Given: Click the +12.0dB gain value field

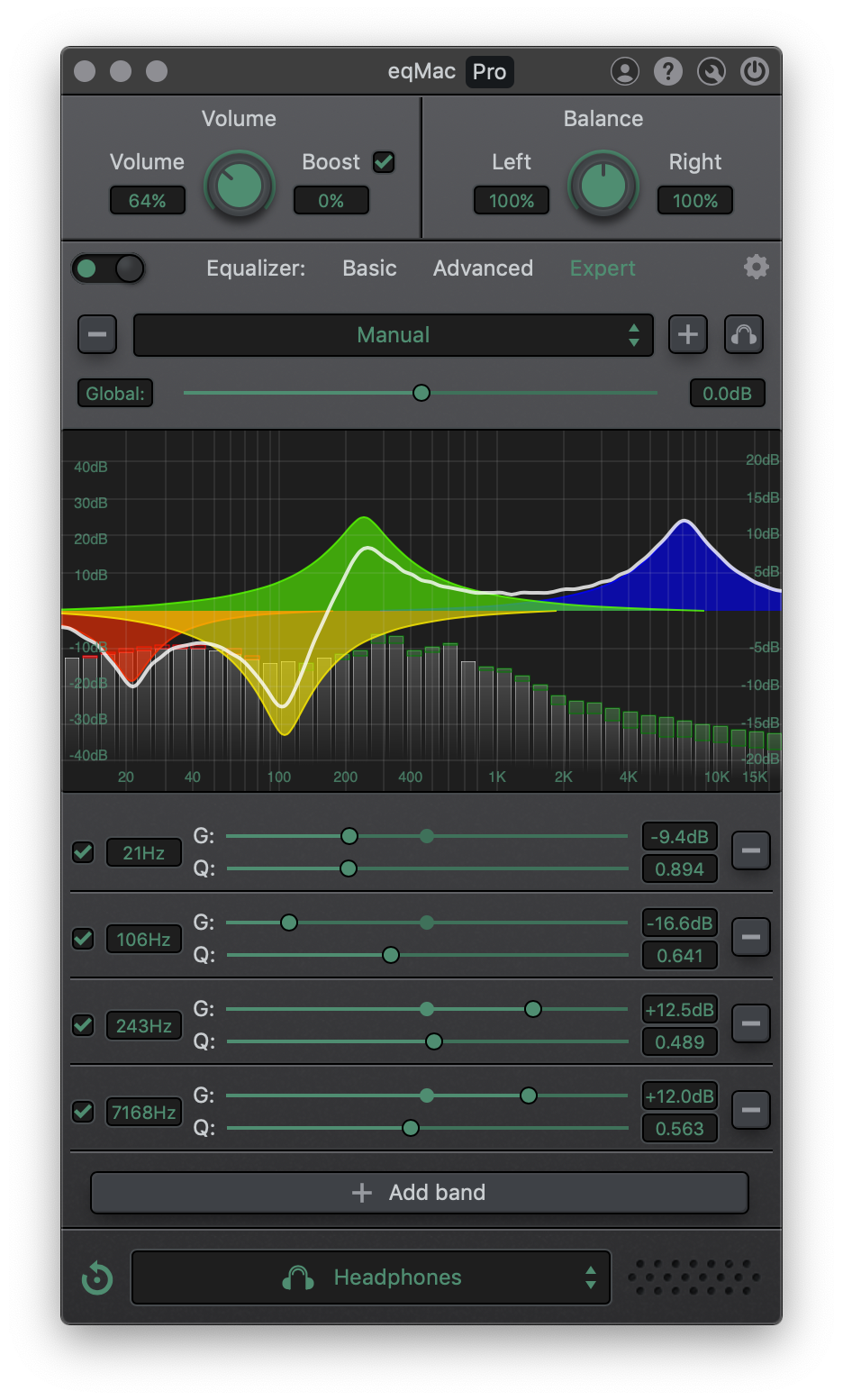Looking at the screenshot, I should [x=680, y=1095].
